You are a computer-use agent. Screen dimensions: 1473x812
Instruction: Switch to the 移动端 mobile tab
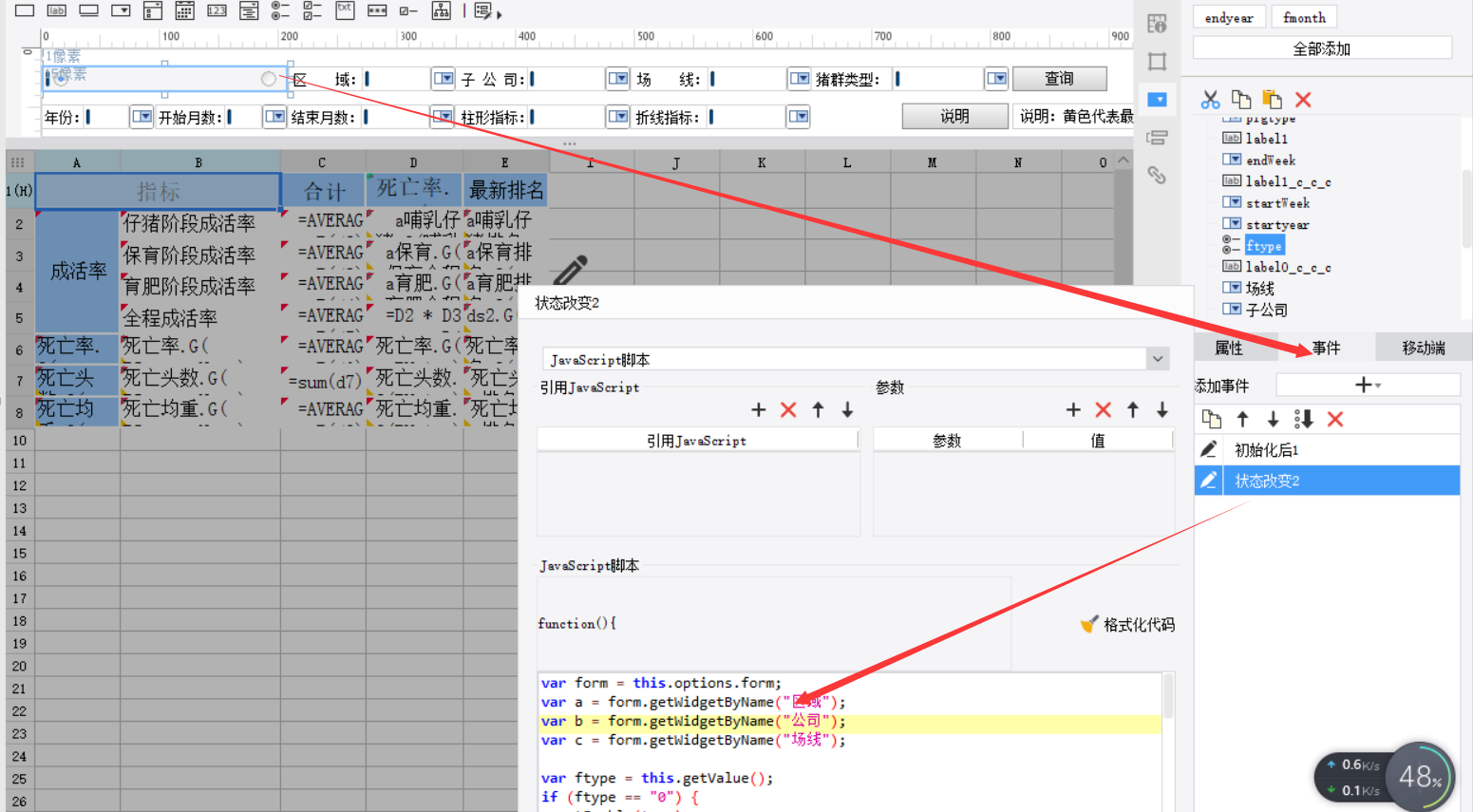click(x=1424, y=348)
